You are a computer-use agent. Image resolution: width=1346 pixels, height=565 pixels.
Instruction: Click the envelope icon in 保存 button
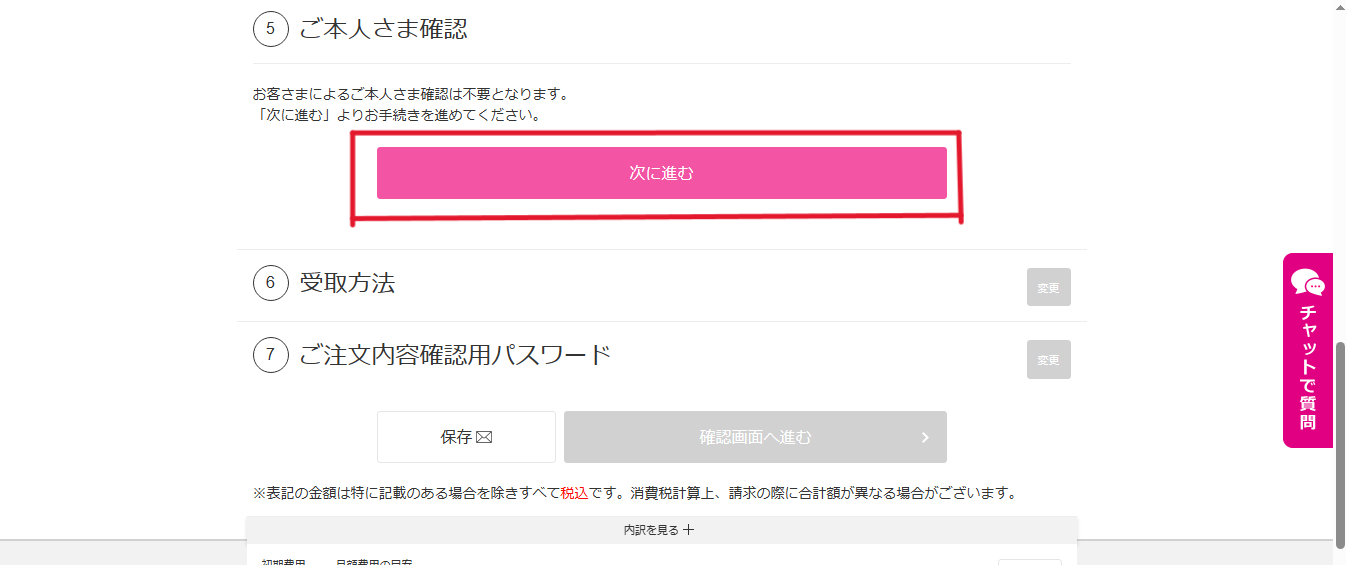click(x=485, y=437)
